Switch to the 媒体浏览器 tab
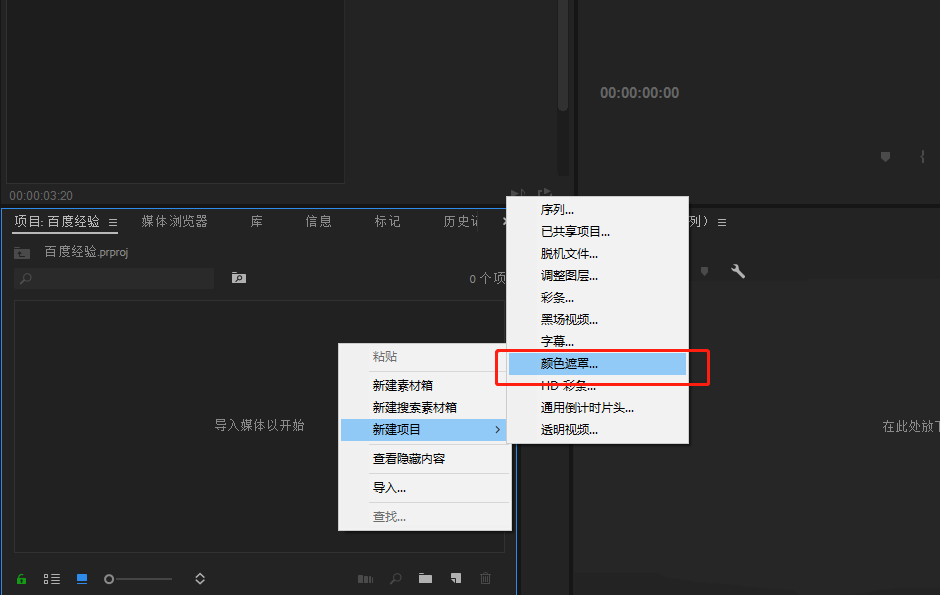 click(x=175, y=222)
